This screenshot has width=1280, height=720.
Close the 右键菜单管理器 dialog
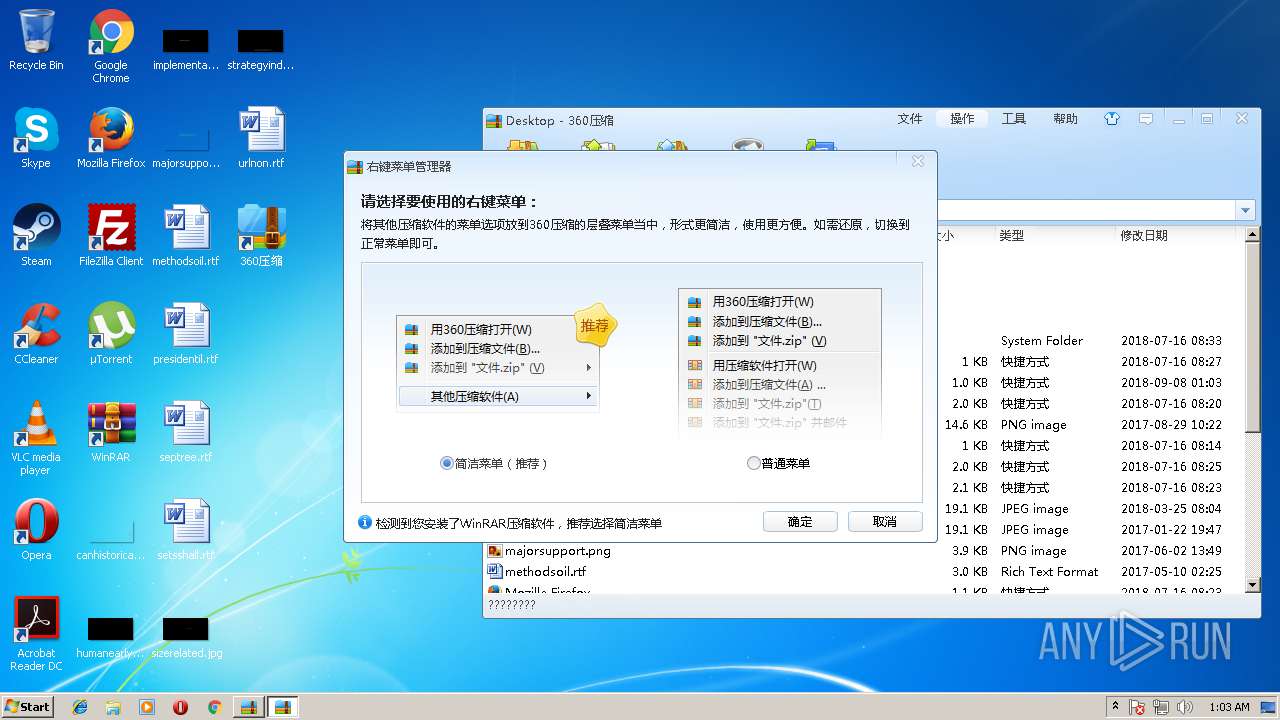[x=918, y=161]
